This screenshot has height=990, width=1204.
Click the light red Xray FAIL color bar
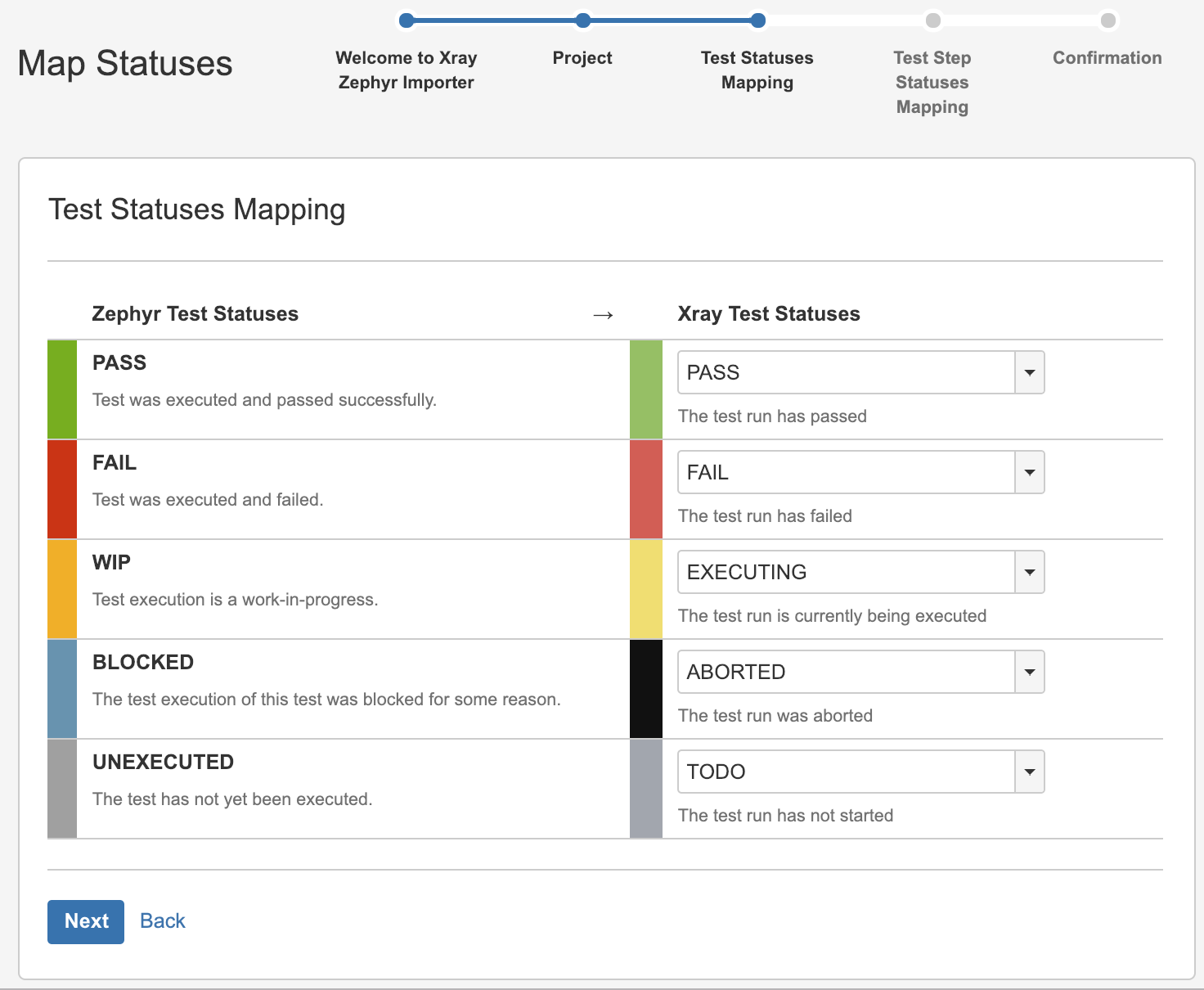pos(646,489)
